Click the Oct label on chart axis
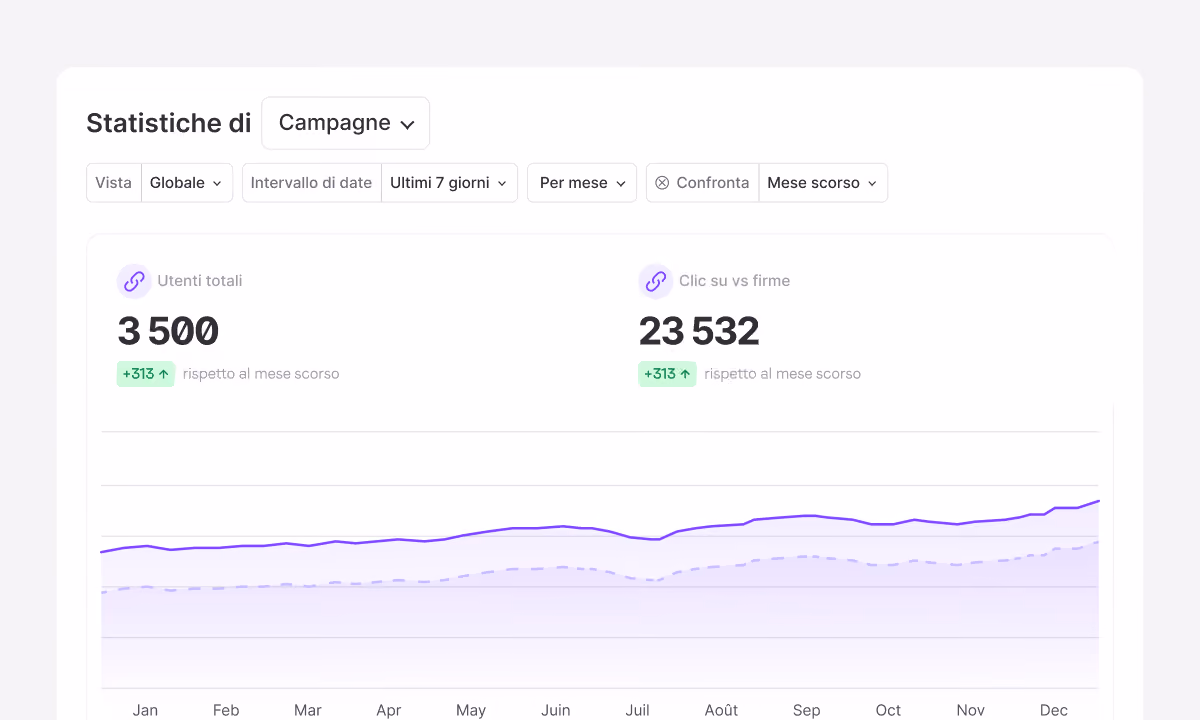 tap(888, 710)
